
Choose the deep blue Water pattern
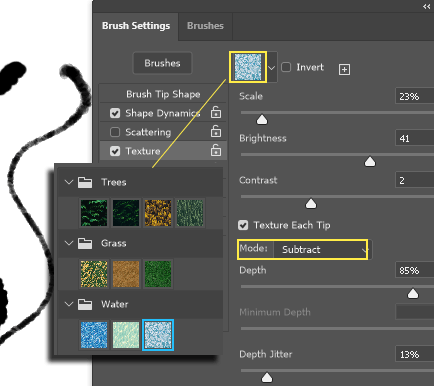[x=94, y=335]
